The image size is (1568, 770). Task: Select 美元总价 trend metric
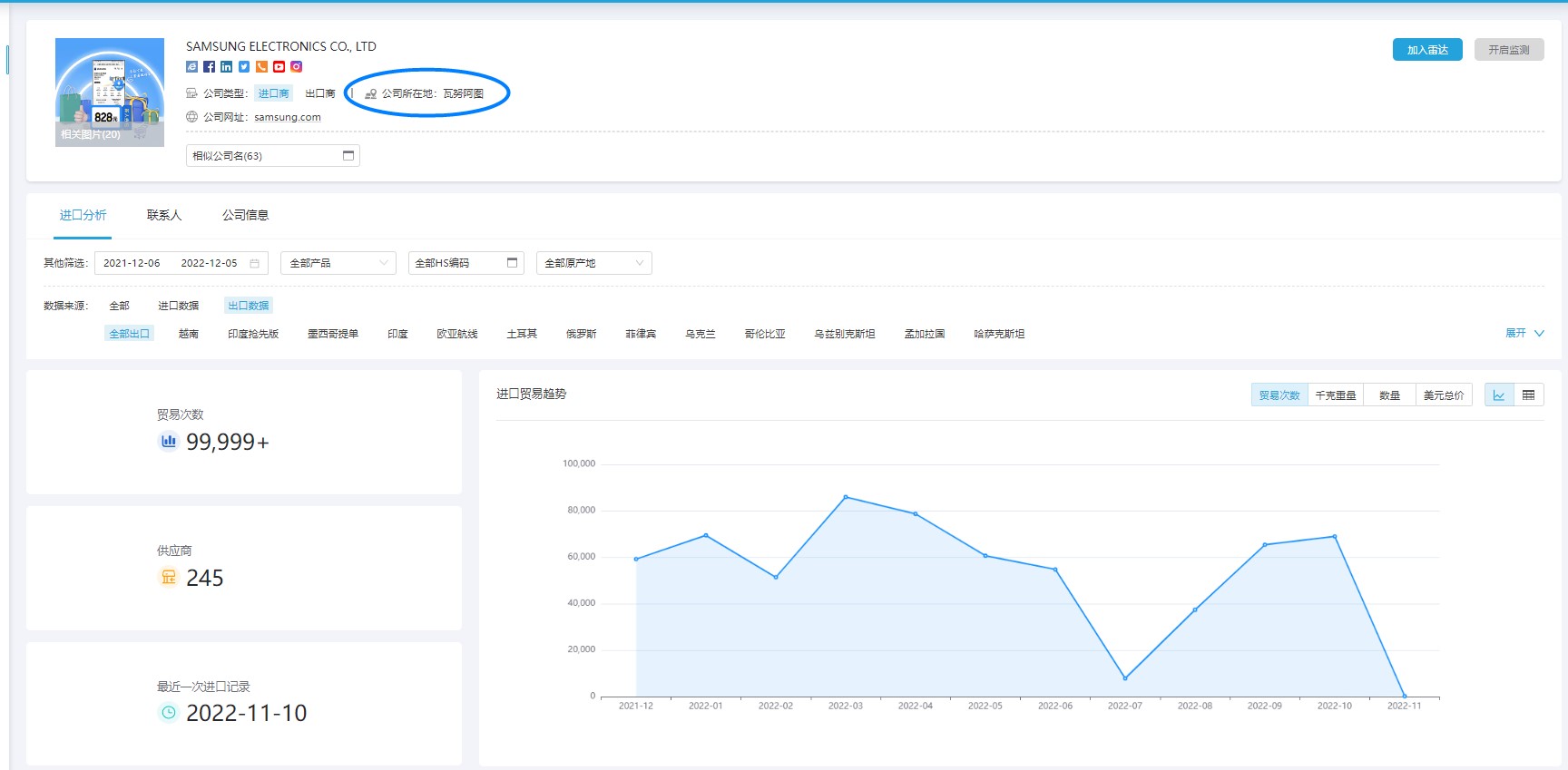point(1444,395)
